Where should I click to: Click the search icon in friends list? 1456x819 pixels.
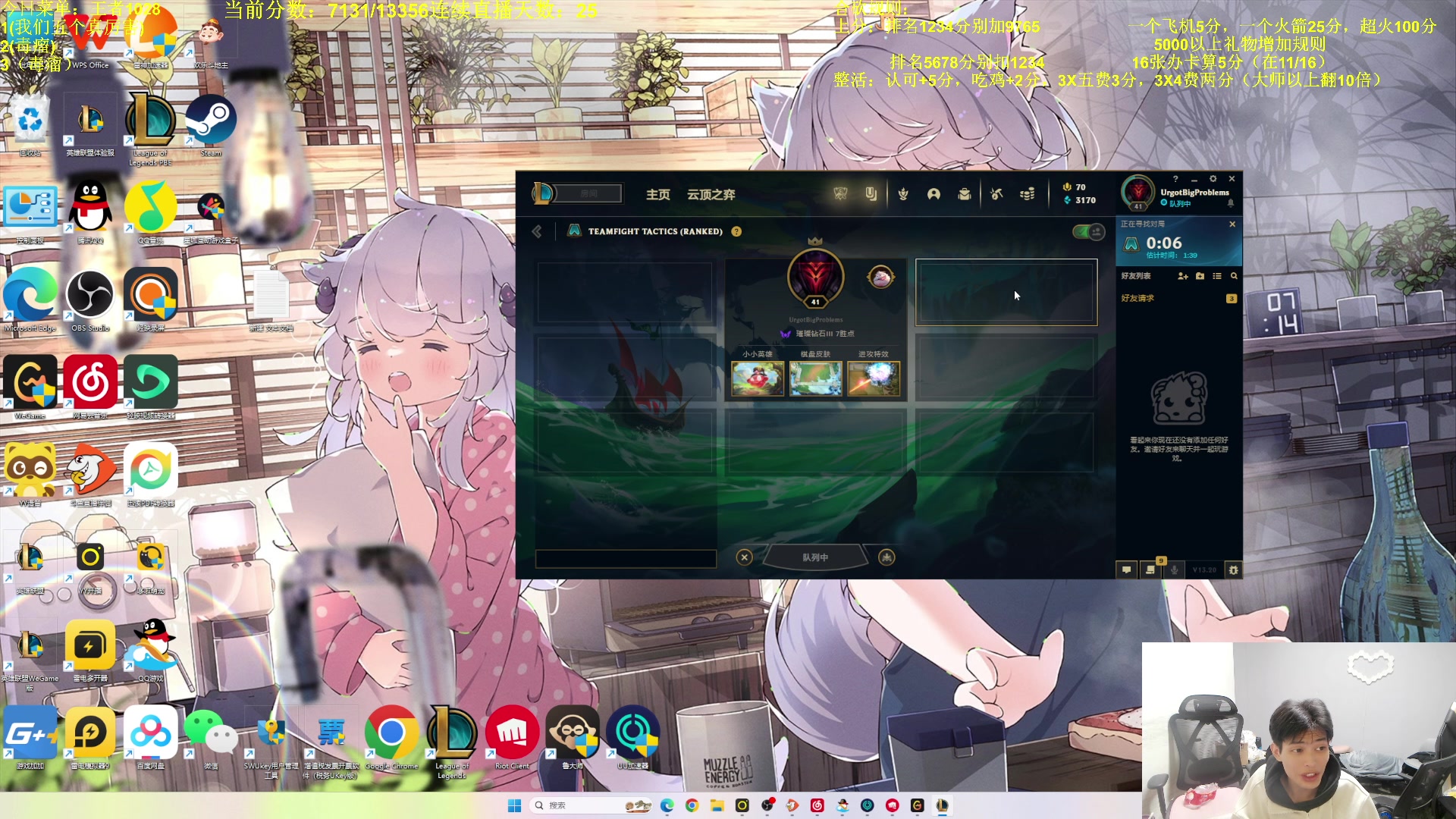click(1234, 276)
